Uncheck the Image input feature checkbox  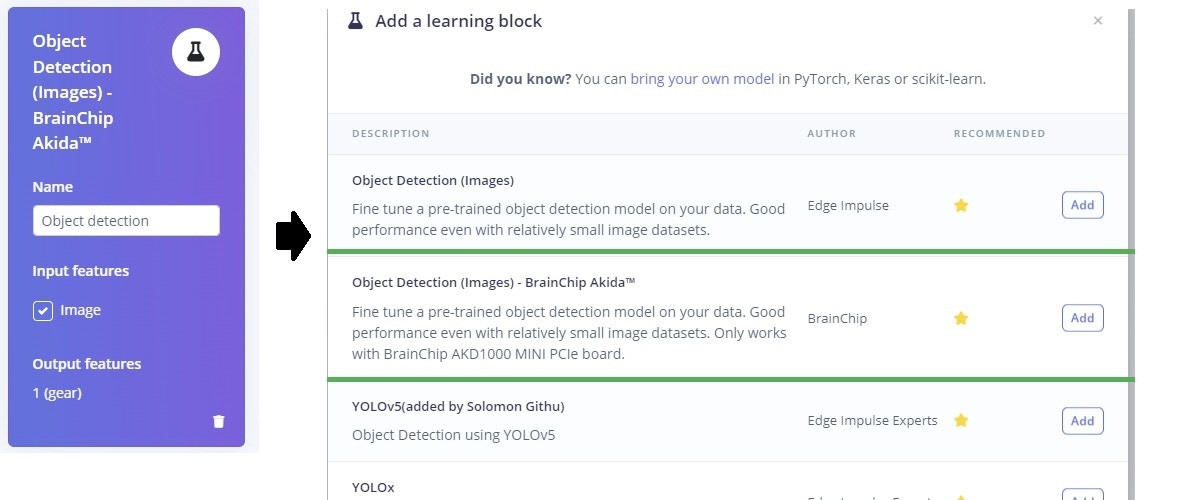(43, 311)
